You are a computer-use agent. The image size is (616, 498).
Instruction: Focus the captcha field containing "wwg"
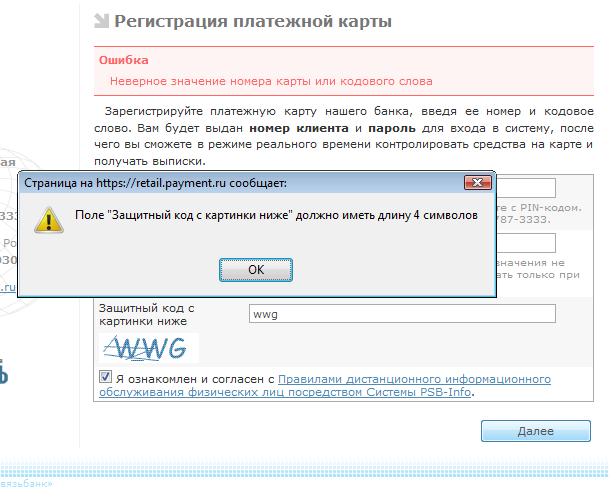401,314
